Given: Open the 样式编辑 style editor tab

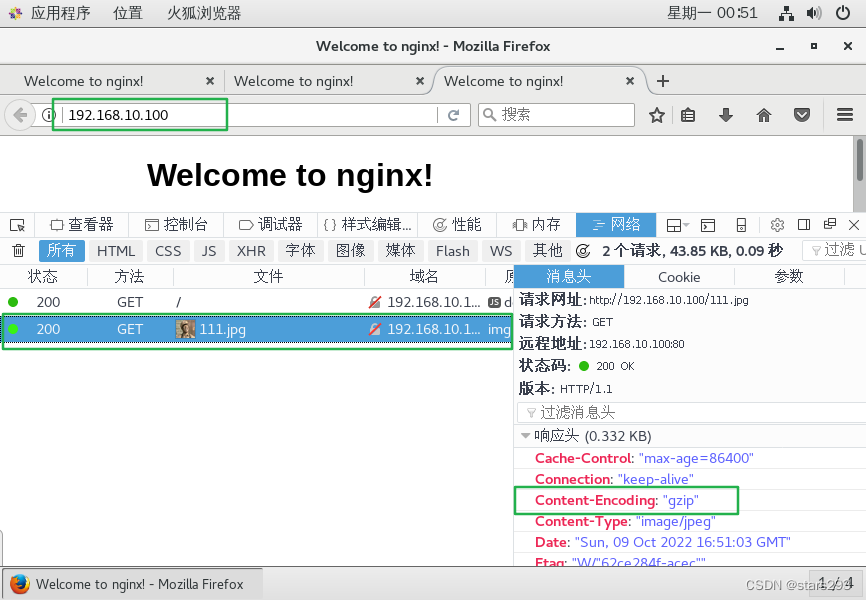Looking at the screenshot, I should point(368,225).
